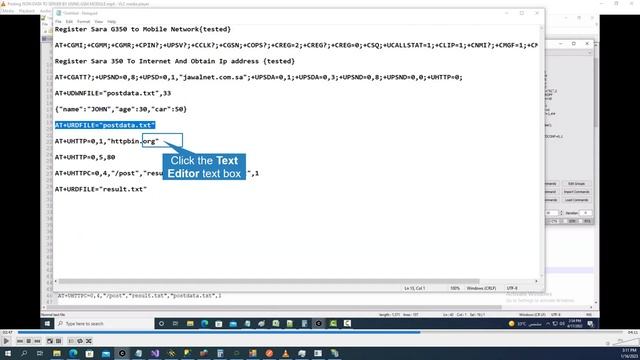Toggle VLC fullscreen button
The height and width of the screenshot is (360, 640).
[50, 341]
